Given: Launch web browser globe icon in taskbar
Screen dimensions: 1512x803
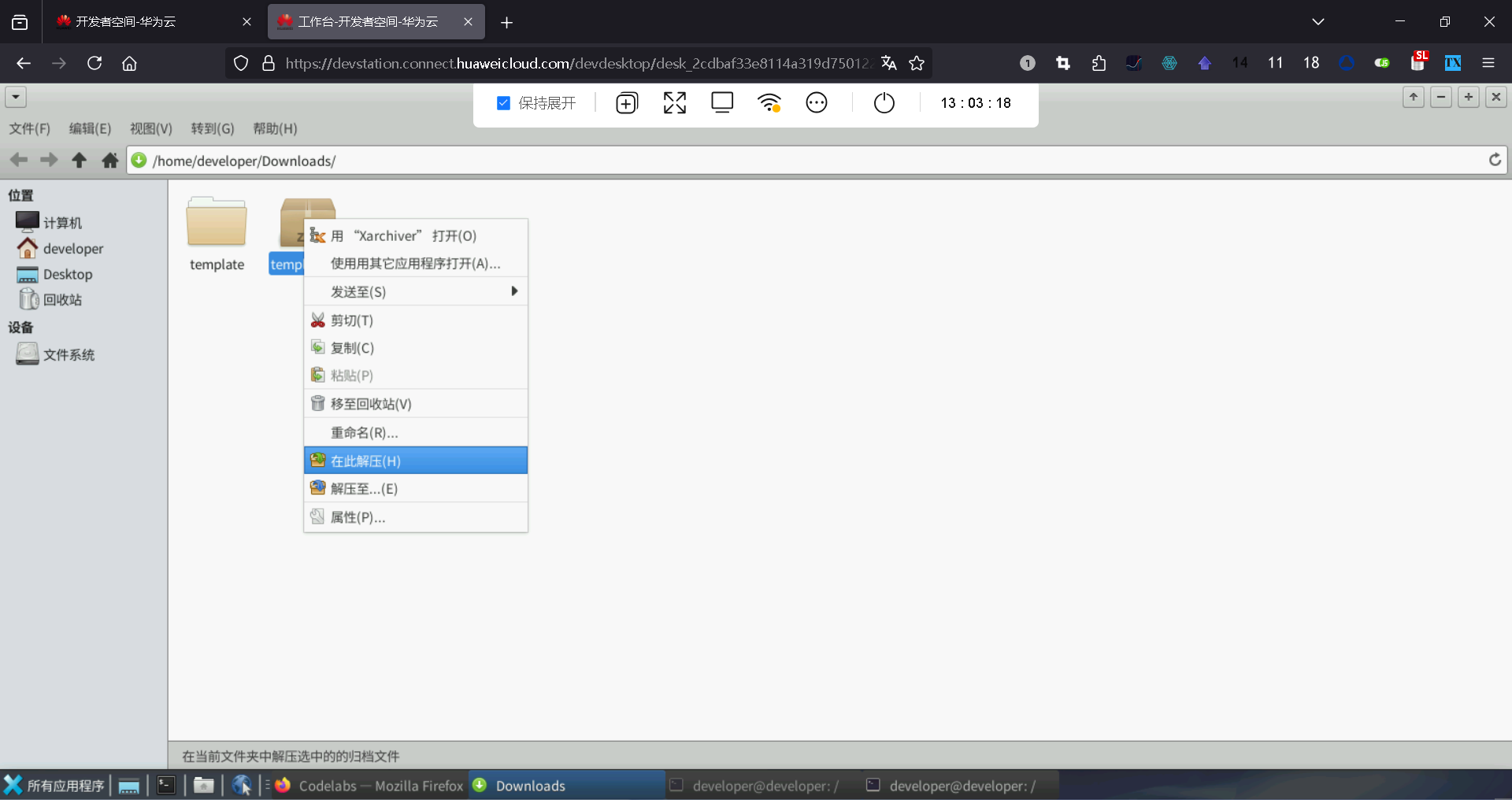Looking at the screenshot, I should click(x=242, y=786).
